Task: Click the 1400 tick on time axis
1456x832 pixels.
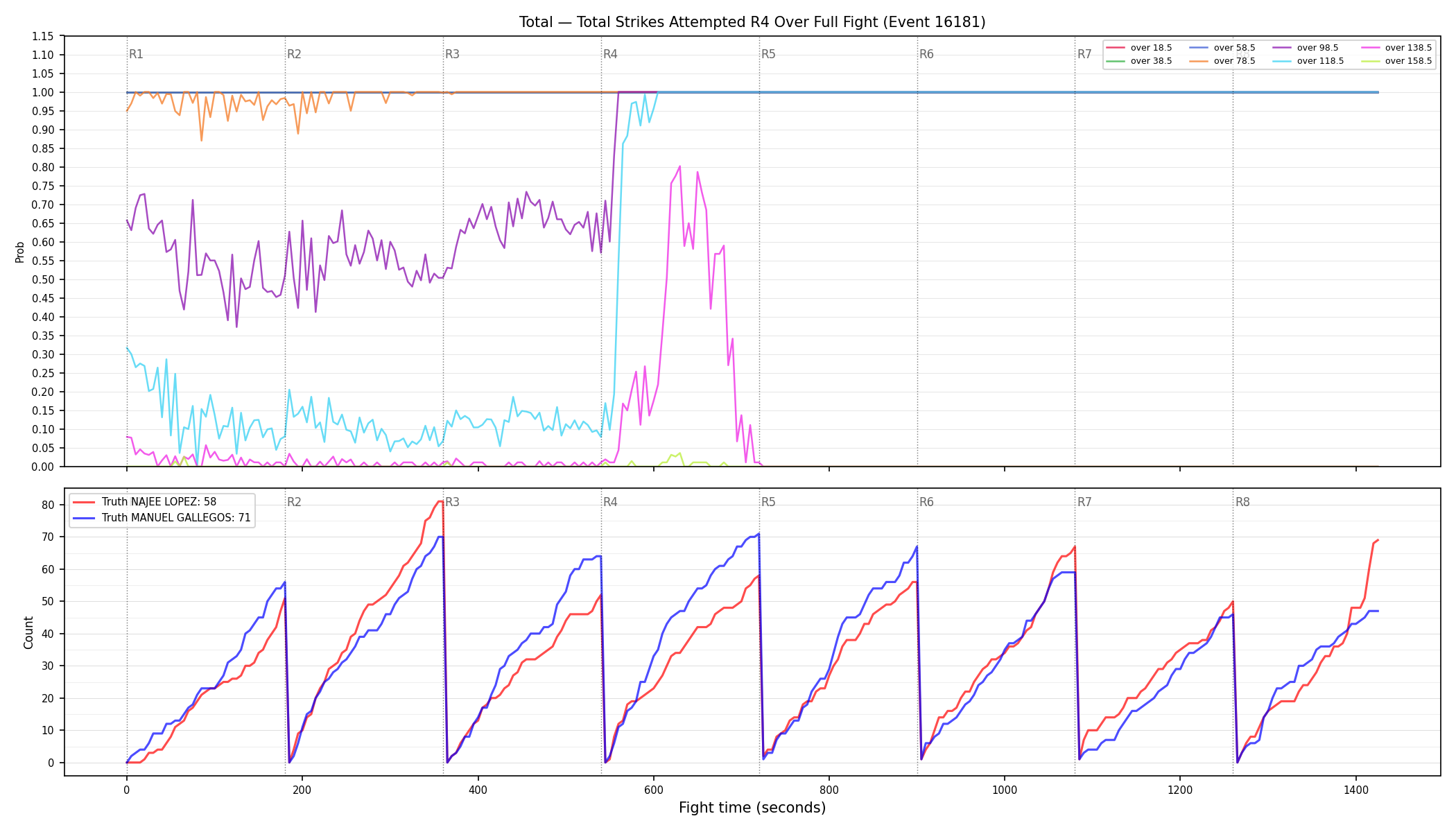Action: 1355,789
